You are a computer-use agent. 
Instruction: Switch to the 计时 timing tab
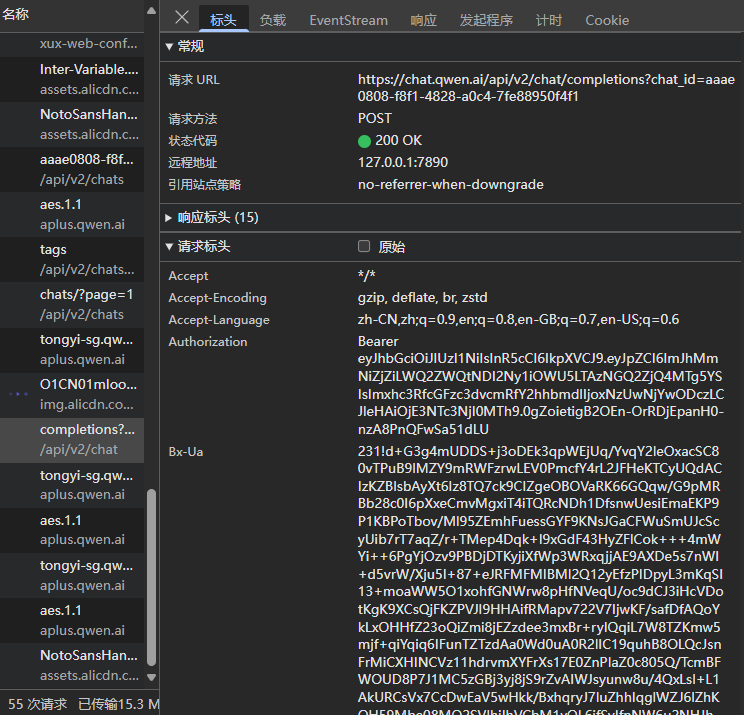[548, 20]
